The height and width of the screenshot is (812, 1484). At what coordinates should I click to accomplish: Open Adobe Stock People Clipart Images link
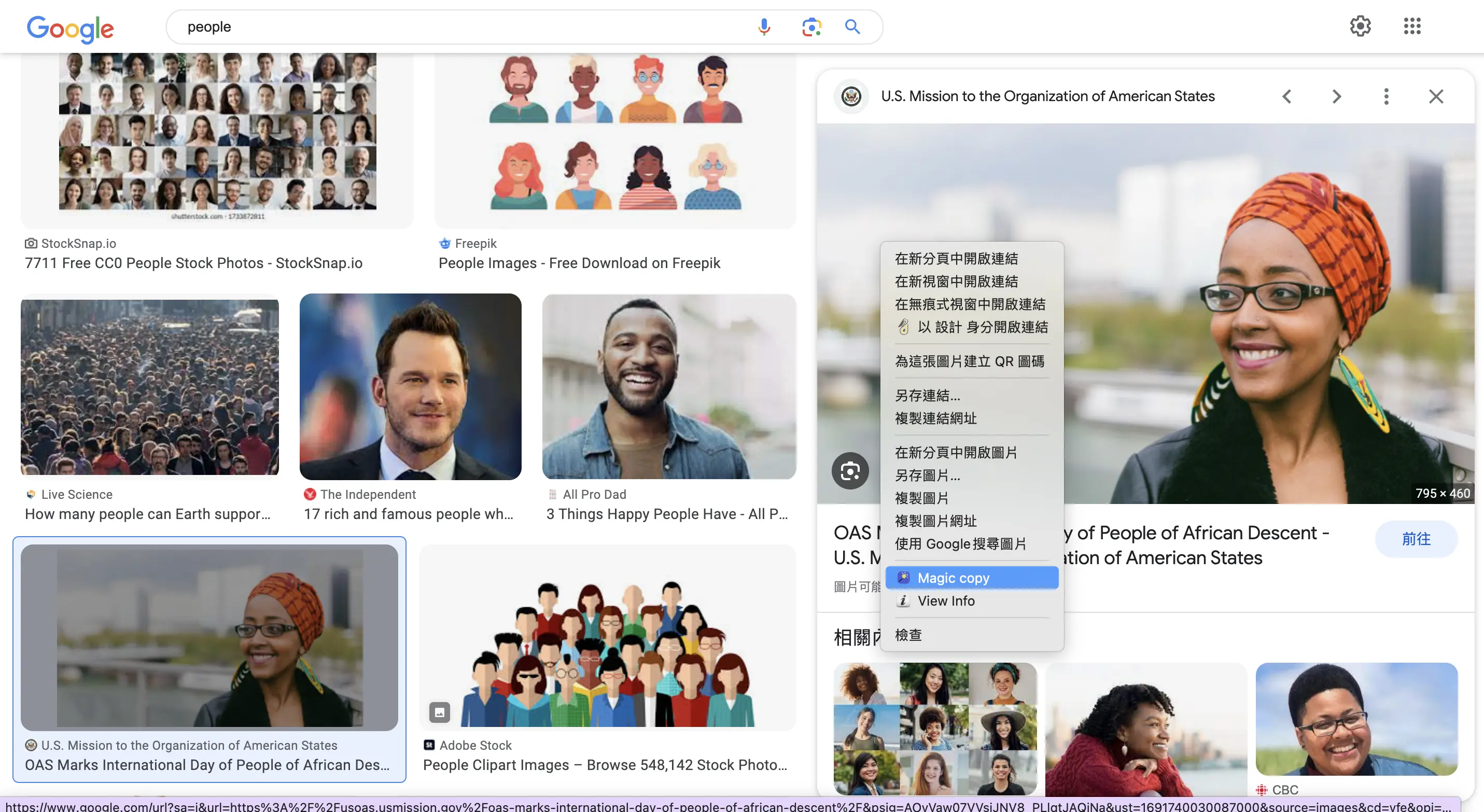click(605, 765)
